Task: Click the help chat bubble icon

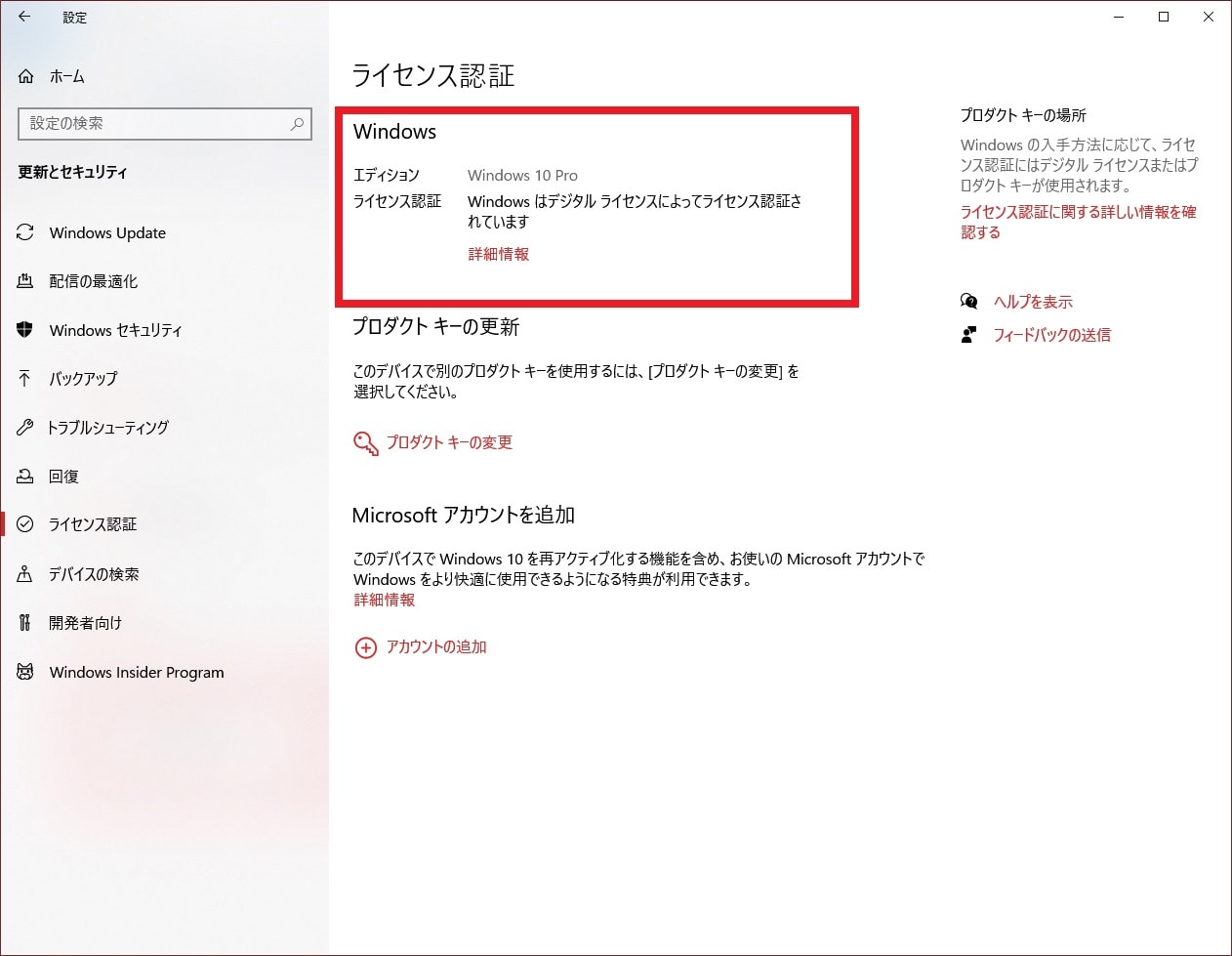Action: point(968,302)
